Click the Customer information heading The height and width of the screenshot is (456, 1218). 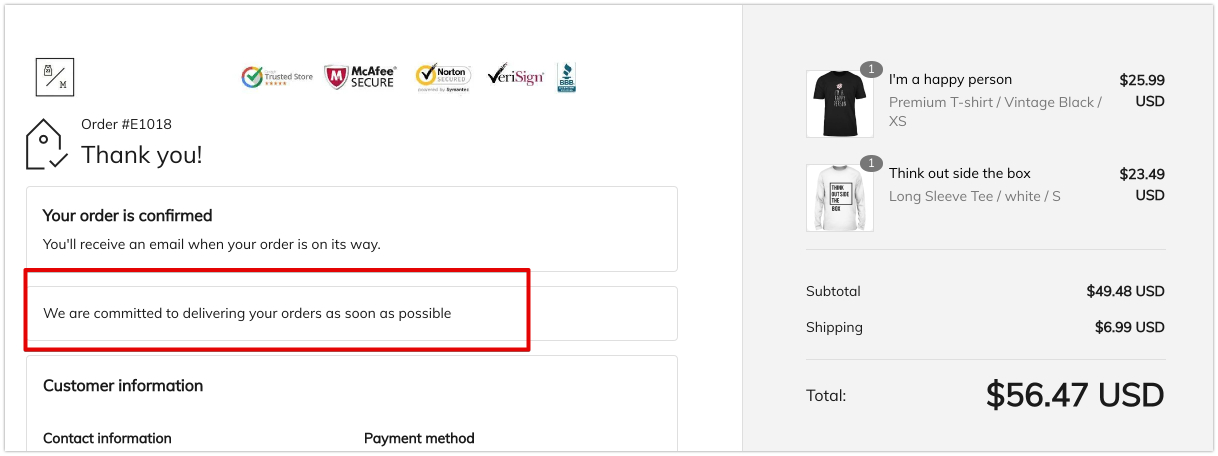(123, 386)
